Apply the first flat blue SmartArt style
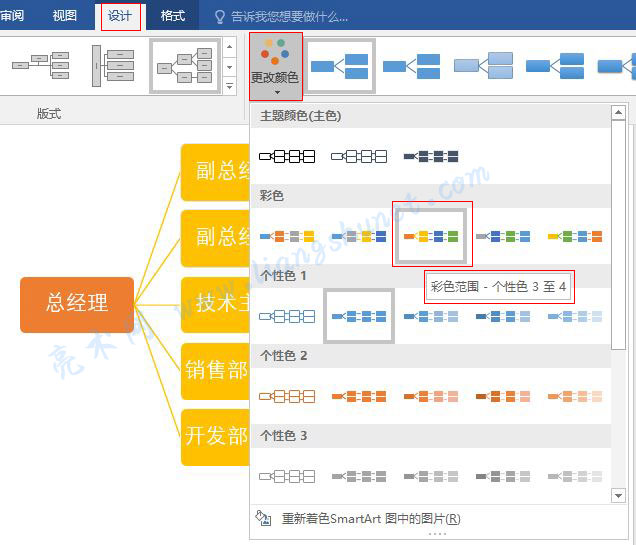 point(340,66)
